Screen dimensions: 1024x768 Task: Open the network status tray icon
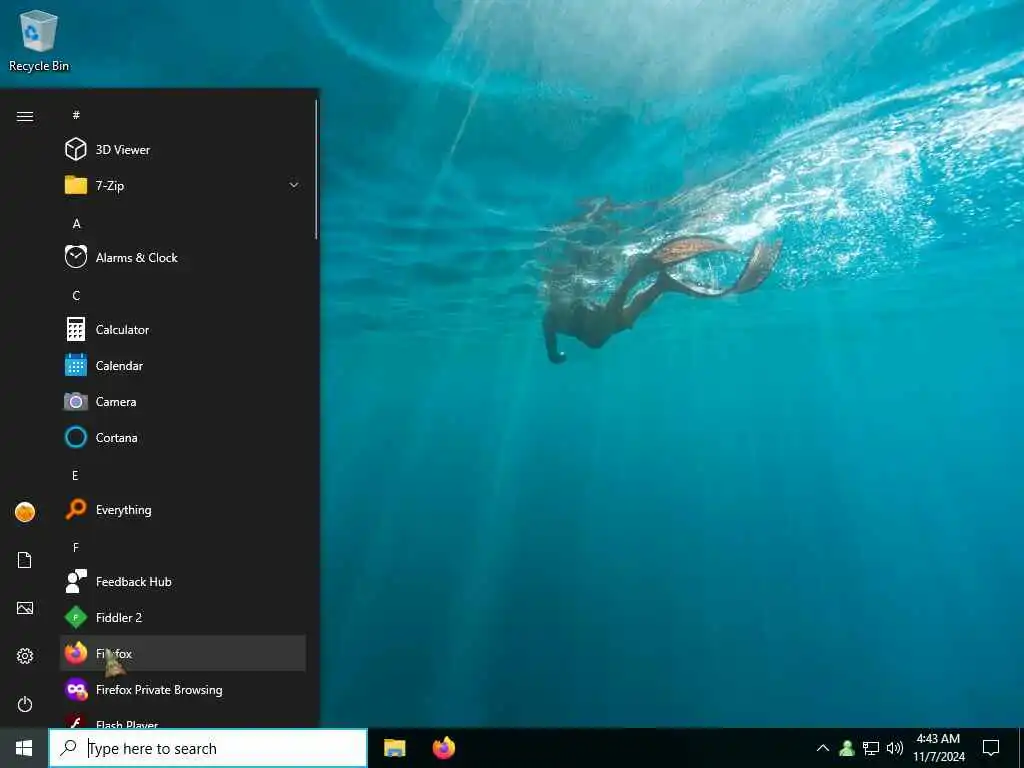(871, 748)
